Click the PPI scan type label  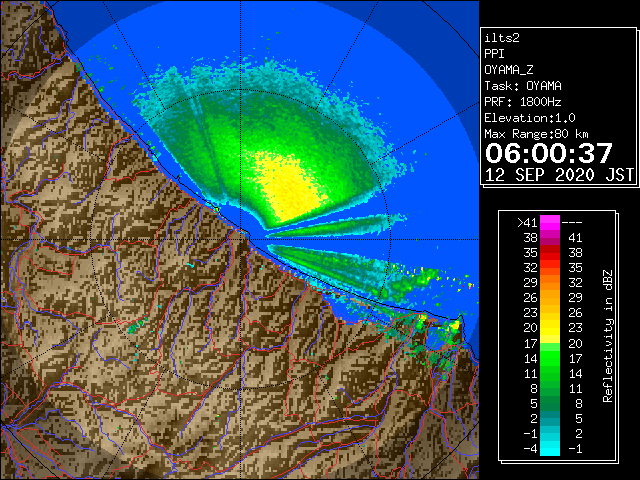[x=494, y=54]
